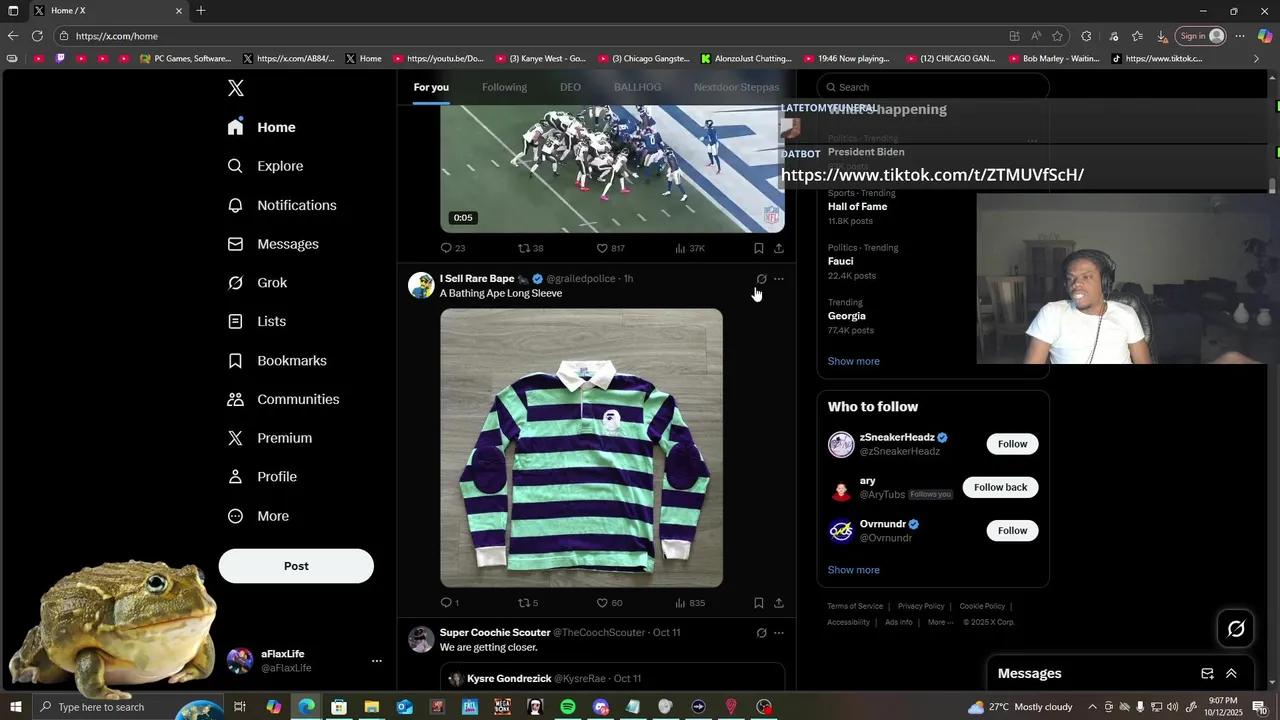1280x720 pixels.
Task: Follow Ovrnundr
Action: (1012, 531)
